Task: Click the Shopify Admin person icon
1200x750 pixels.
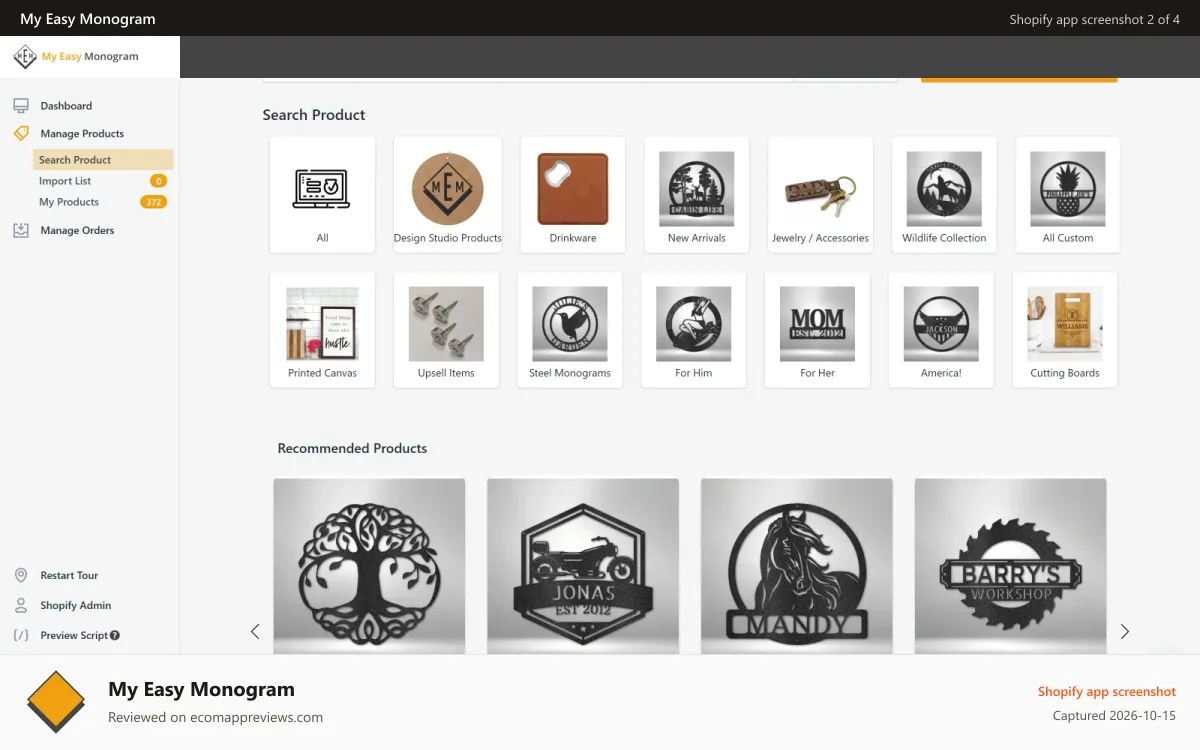Action: (21, 605)
